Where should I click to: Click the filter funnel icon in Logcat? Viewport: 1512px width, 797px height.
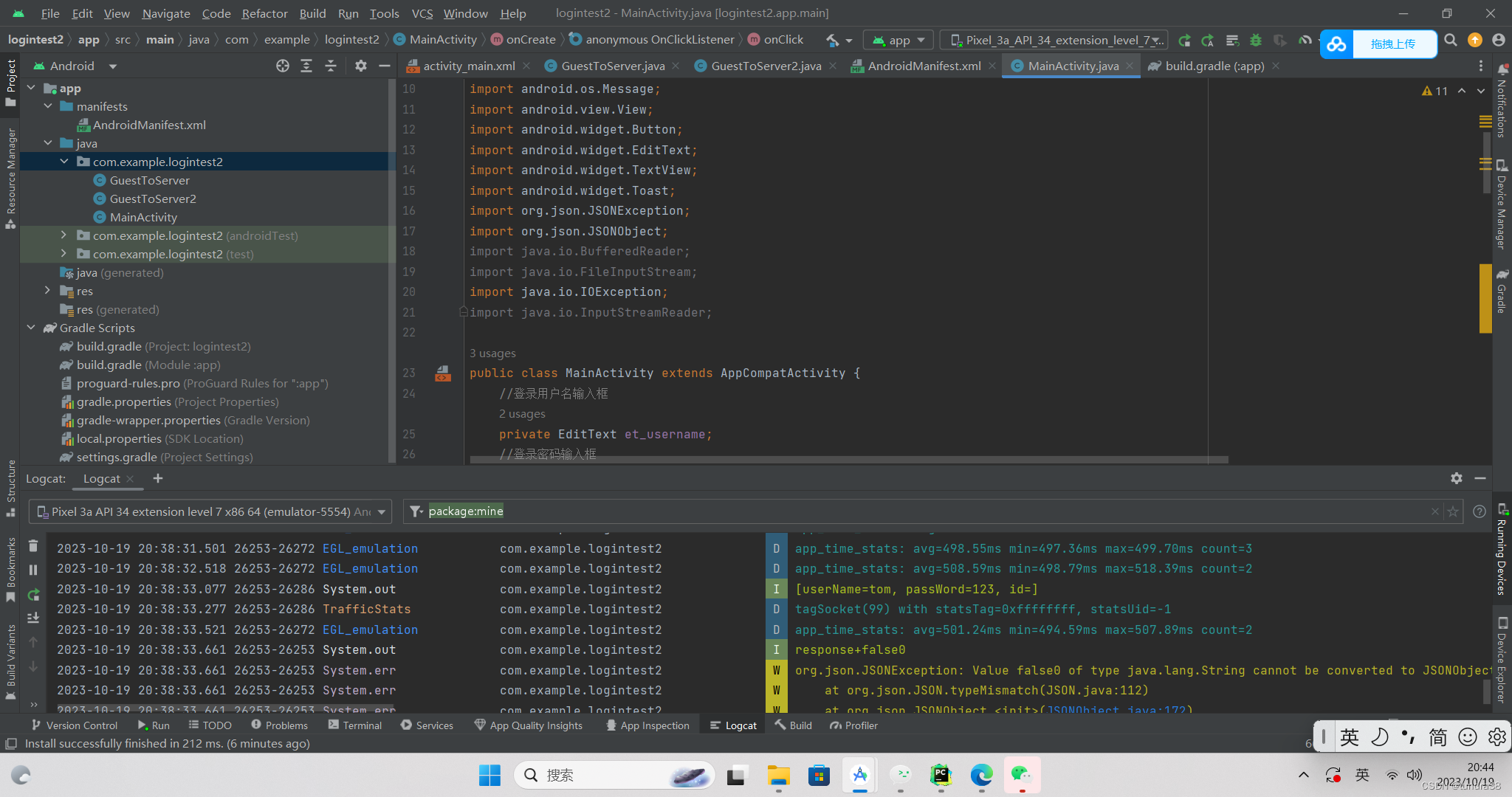coord(417,511)
